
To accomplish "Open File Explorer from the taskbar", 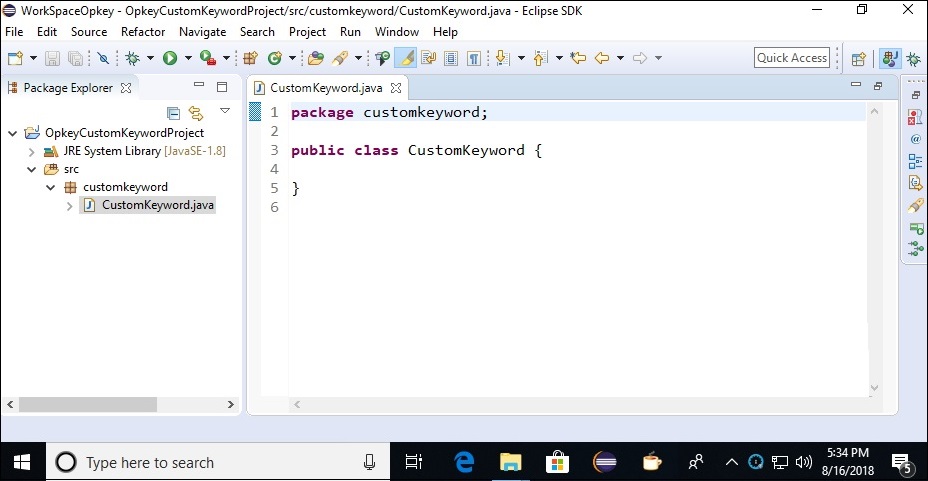I will click(510, 462).
